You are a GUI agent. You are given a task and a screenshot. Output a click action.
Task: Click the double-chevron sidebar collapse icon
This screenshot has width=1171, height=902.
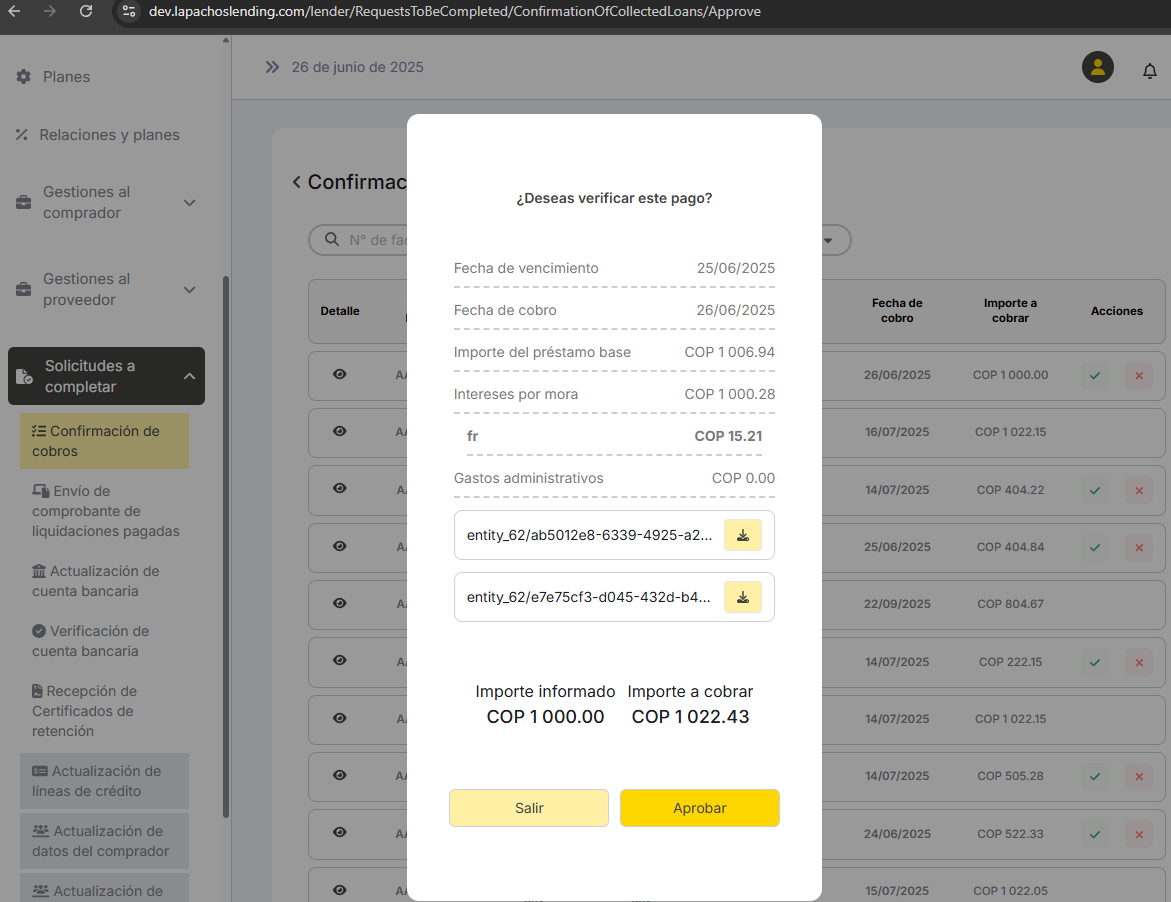[272, 67]
